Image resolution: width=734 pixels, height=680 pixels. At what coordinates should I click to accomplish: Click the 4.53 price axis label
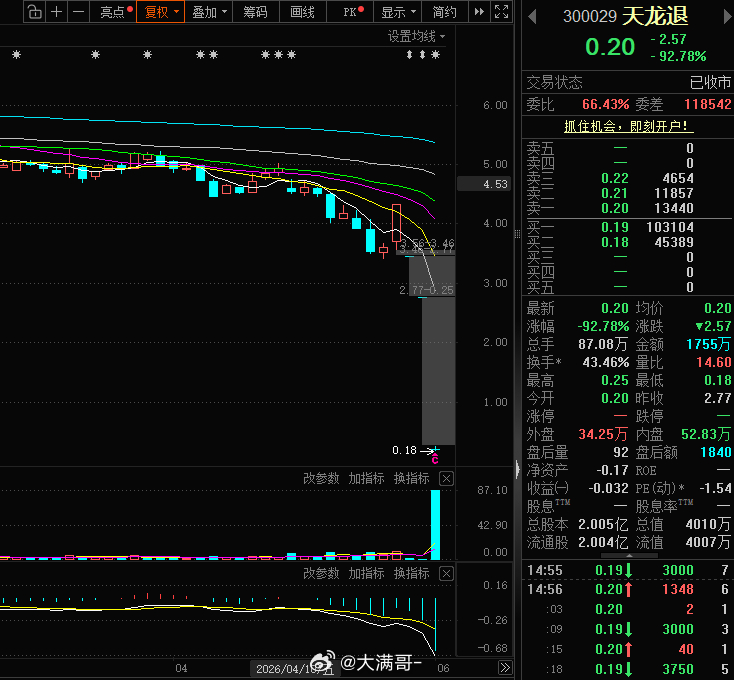click(484, 184)
